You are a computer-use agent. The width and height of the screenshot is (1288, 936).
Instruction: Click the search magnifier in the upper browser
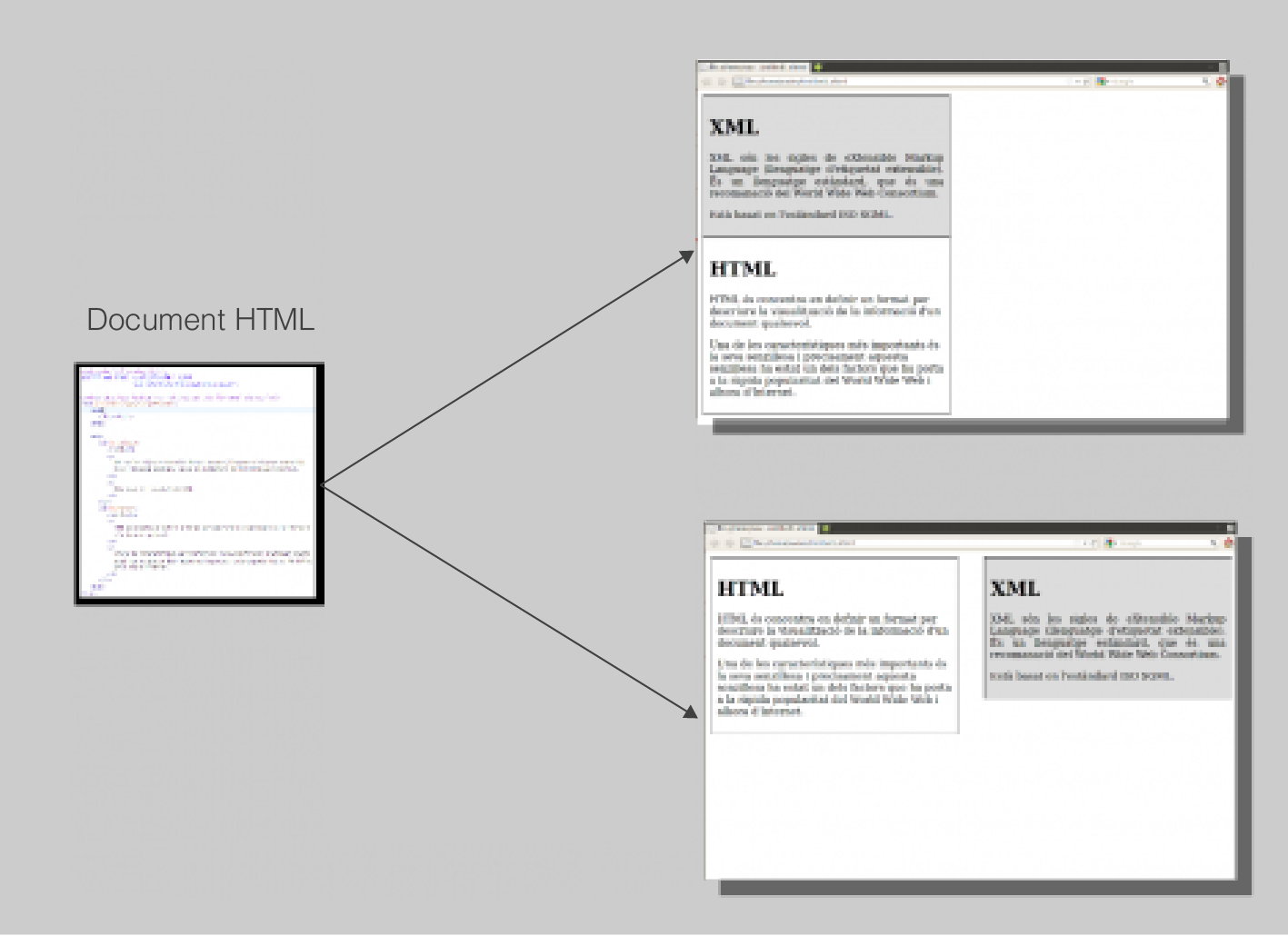[x=1206, y=81]
